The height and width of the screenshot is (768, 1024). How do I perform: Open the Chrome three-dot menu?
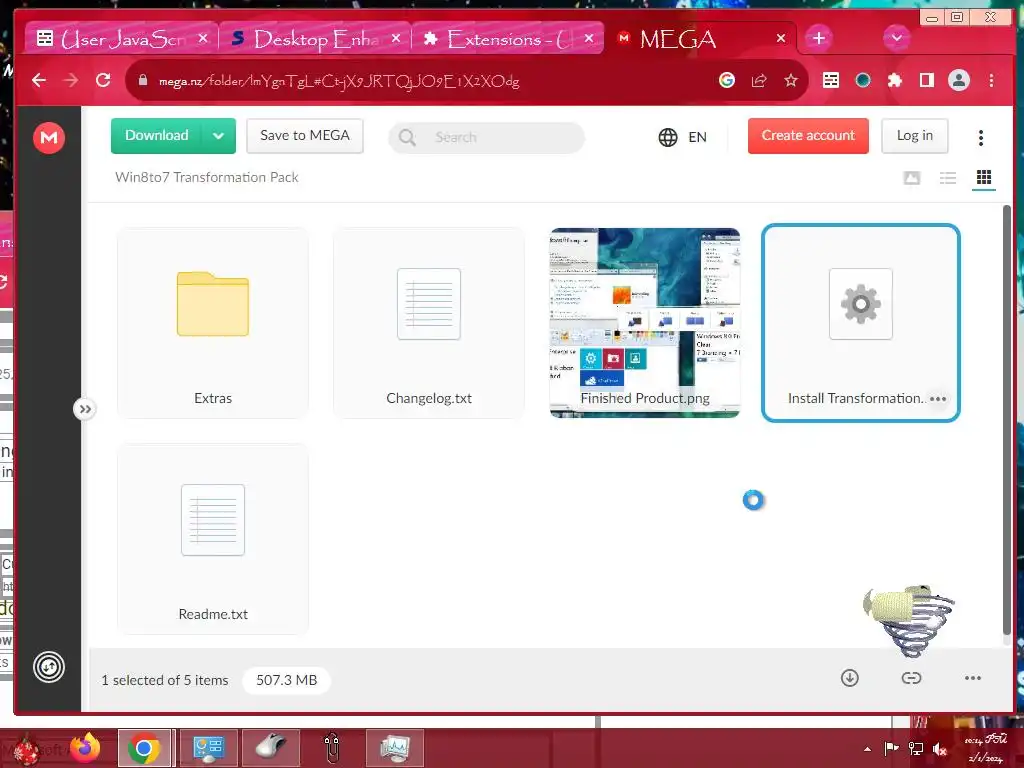click(x=991, y=80)
